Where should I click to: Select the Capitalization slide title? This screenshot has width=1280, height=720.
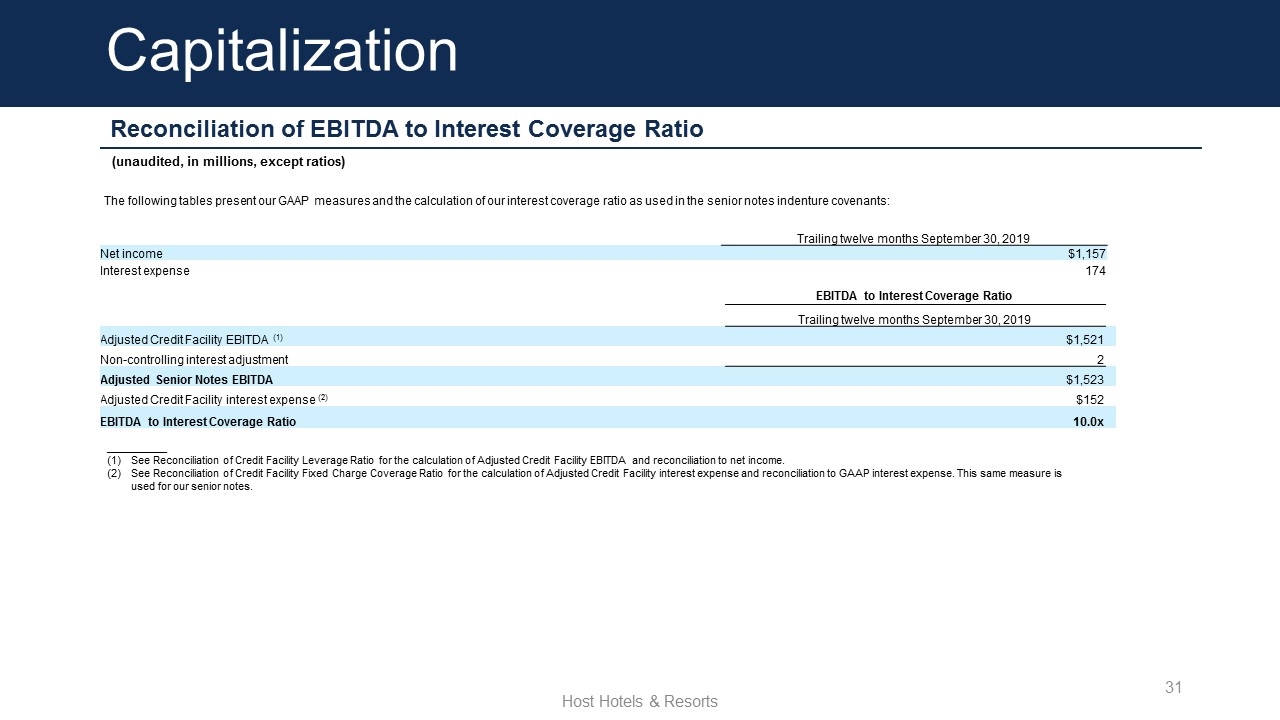click(282, 51)
